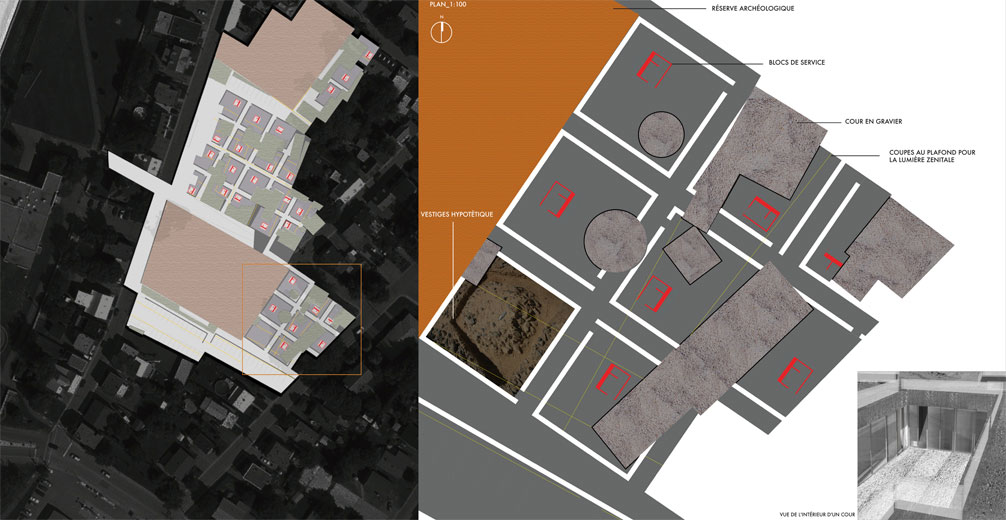
Task: Click the orange outline rectangle on the site plan
Action: coord(301,319)
